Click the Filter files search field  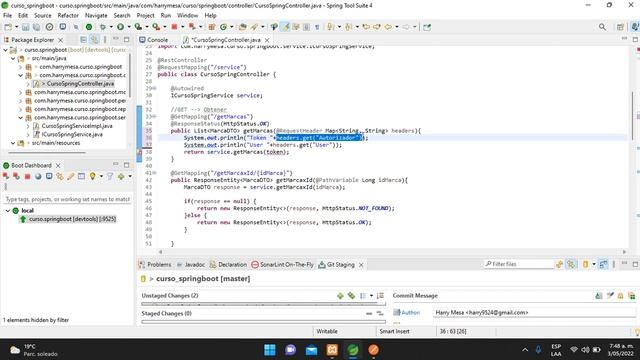519,264
